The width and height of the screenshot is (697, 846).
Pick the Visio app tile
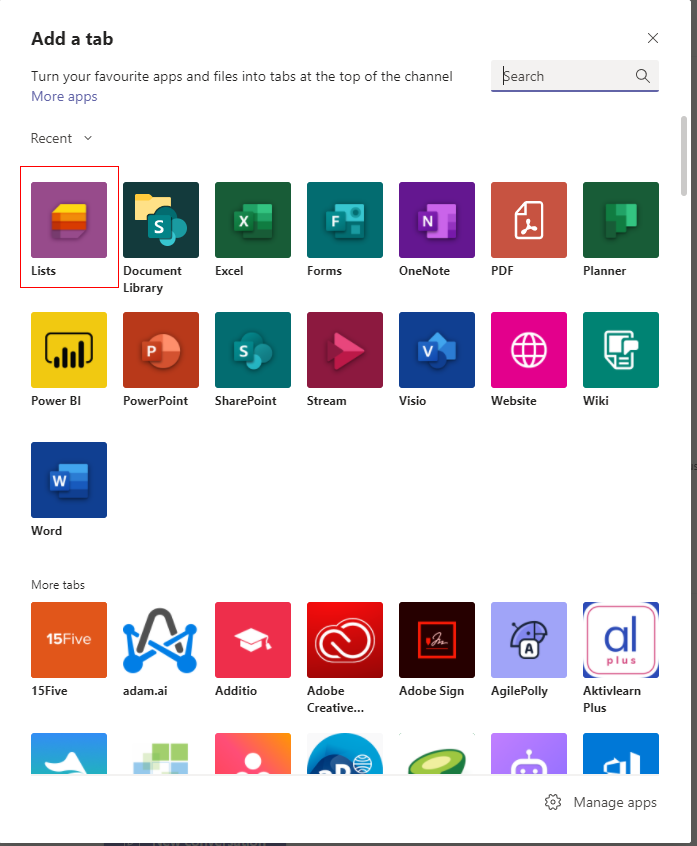437,350
